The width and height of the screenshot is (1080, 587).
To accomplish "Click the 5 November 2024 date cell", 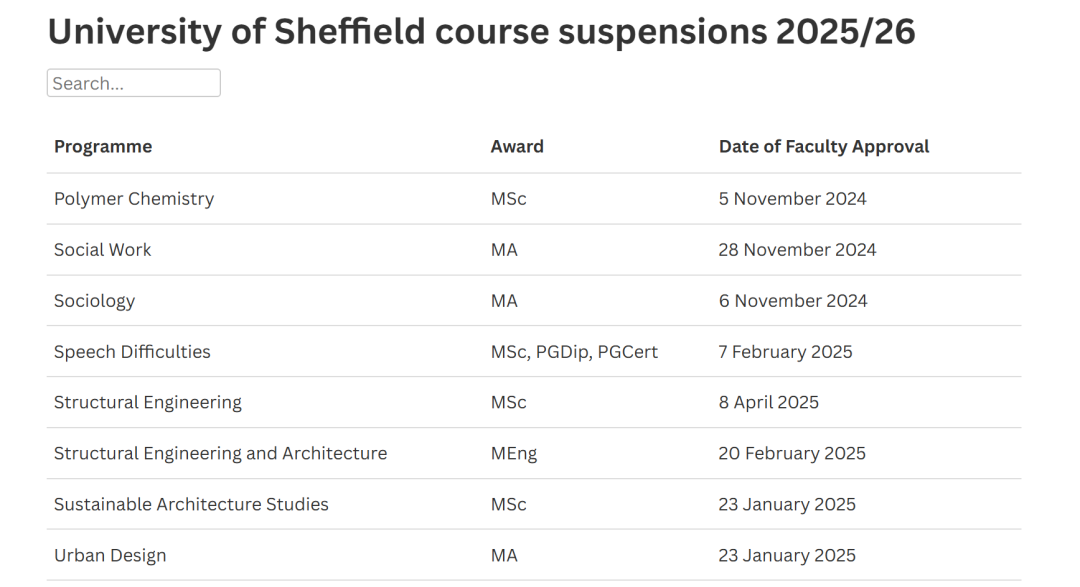I will click(x=793, y=199).
